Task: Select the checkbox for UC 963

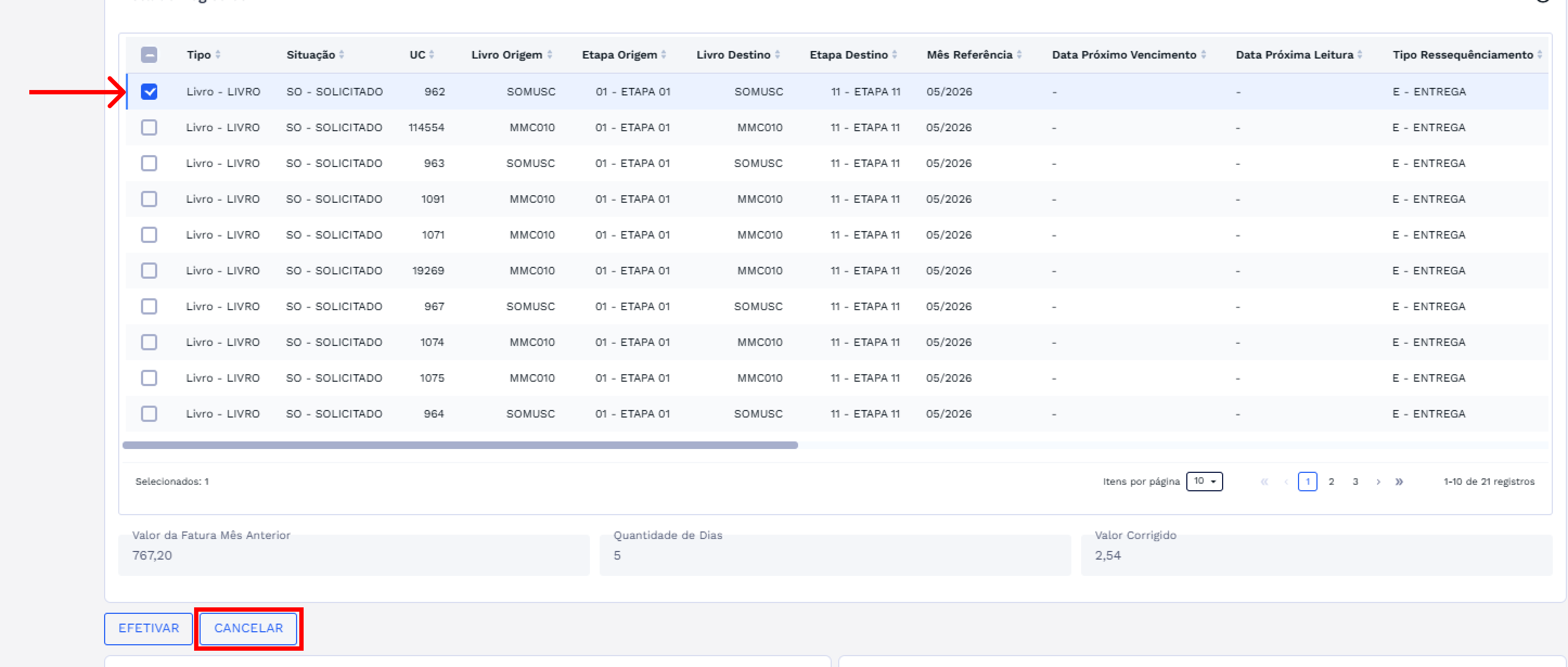Action: click(x=149, y=163)
